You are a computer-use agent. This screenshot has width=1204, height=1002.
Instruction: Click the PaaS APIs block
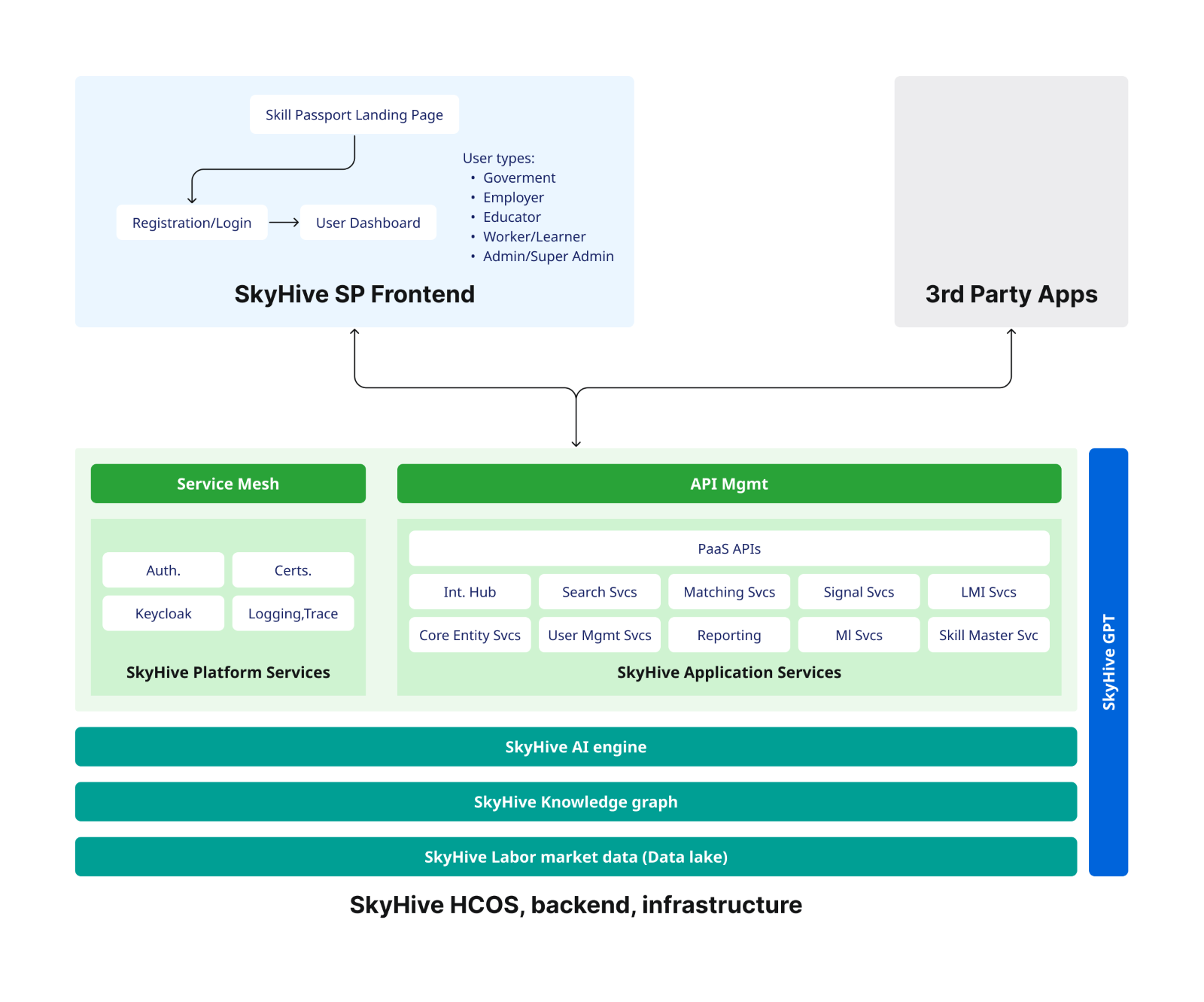coord(728,548)
